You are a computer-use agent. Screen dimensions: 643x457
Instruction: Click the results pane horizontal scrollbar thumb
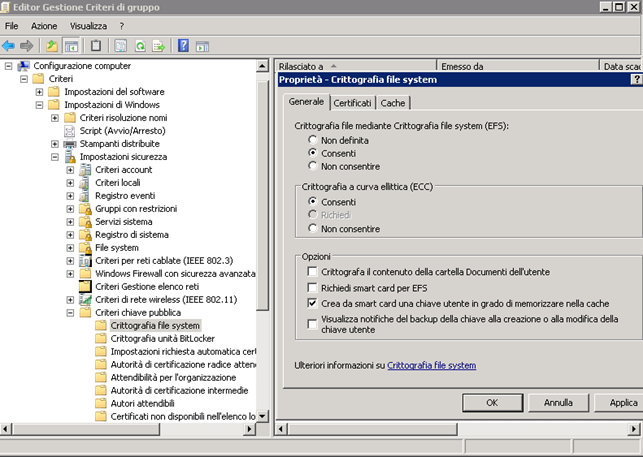[x=372, y=429]
